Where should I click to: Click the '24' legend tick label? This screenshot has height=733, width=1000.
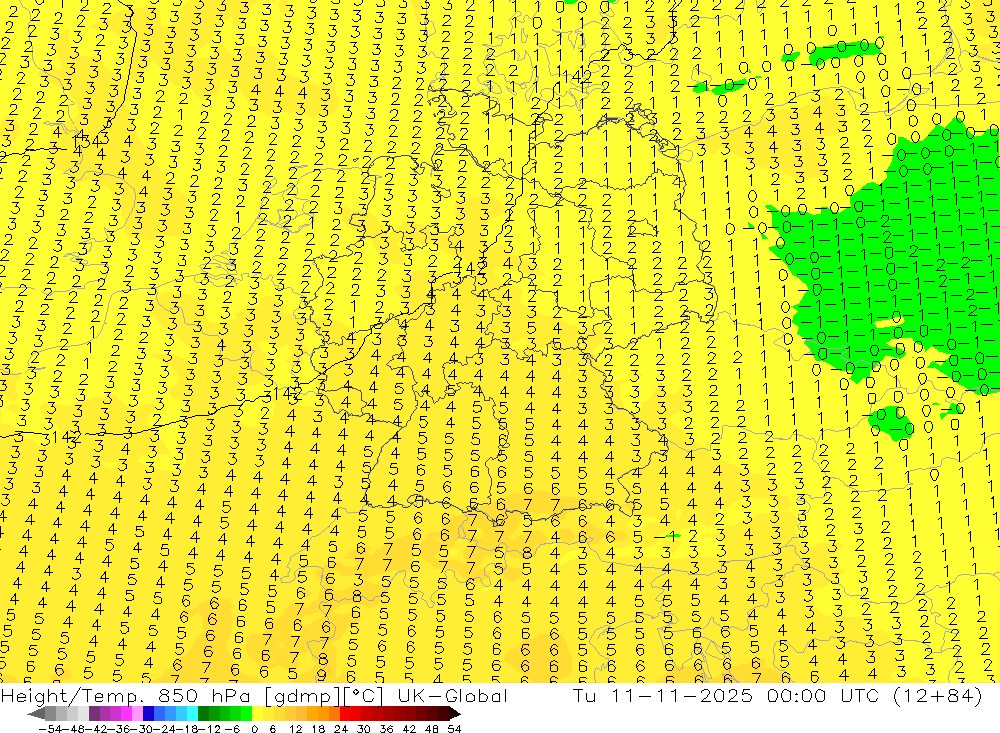click(x=341, y=729)
